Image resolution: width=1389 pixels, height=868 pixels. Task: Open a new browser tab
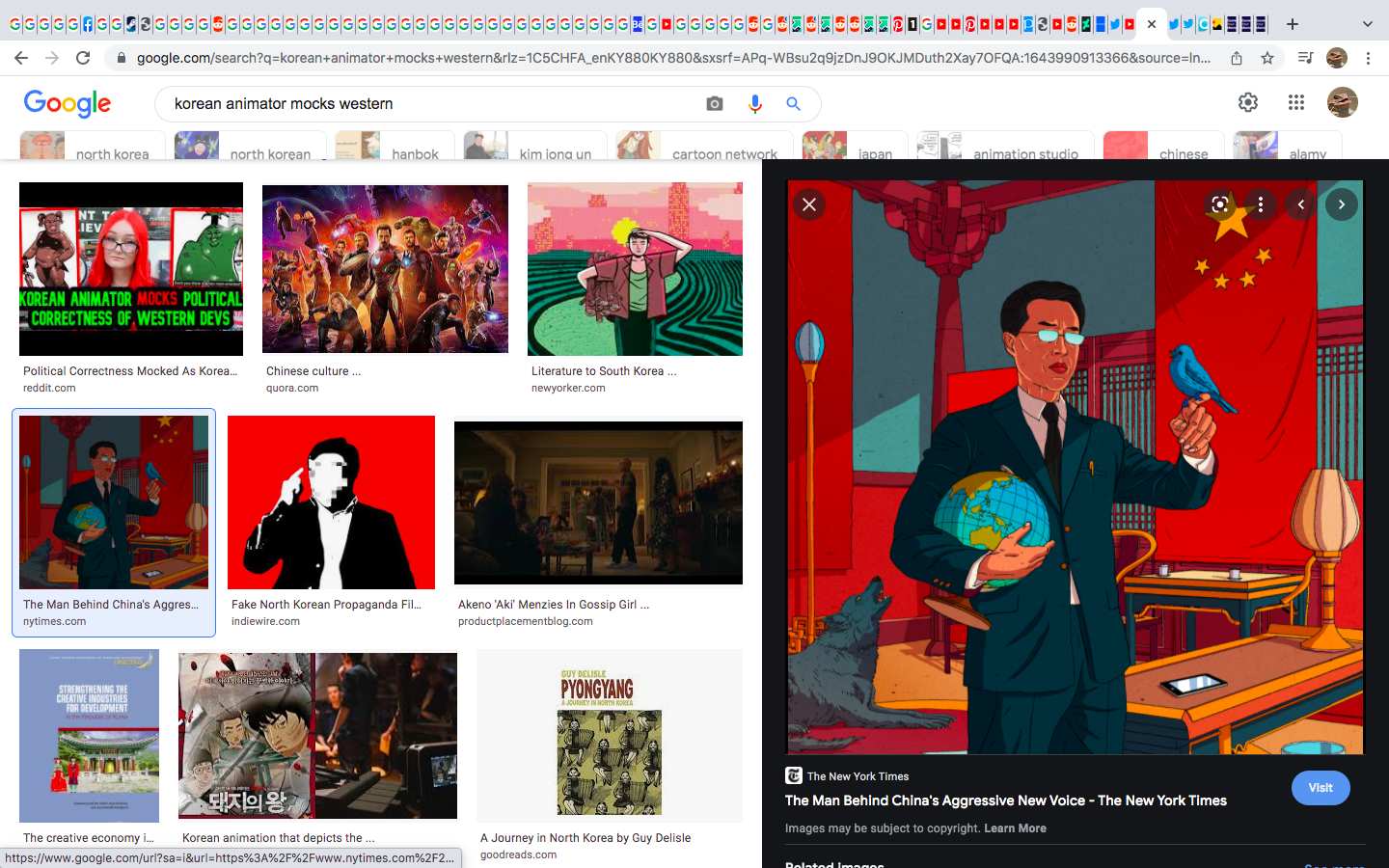pos(1293,24)
